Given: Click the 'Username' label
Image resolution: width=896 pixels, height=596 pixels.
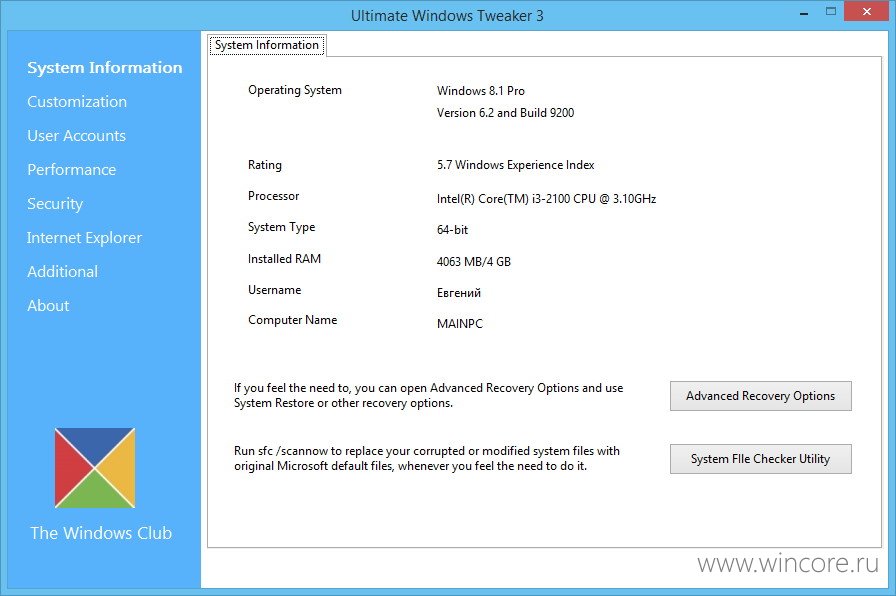Looking at the screenshot, I should (274, 290).
